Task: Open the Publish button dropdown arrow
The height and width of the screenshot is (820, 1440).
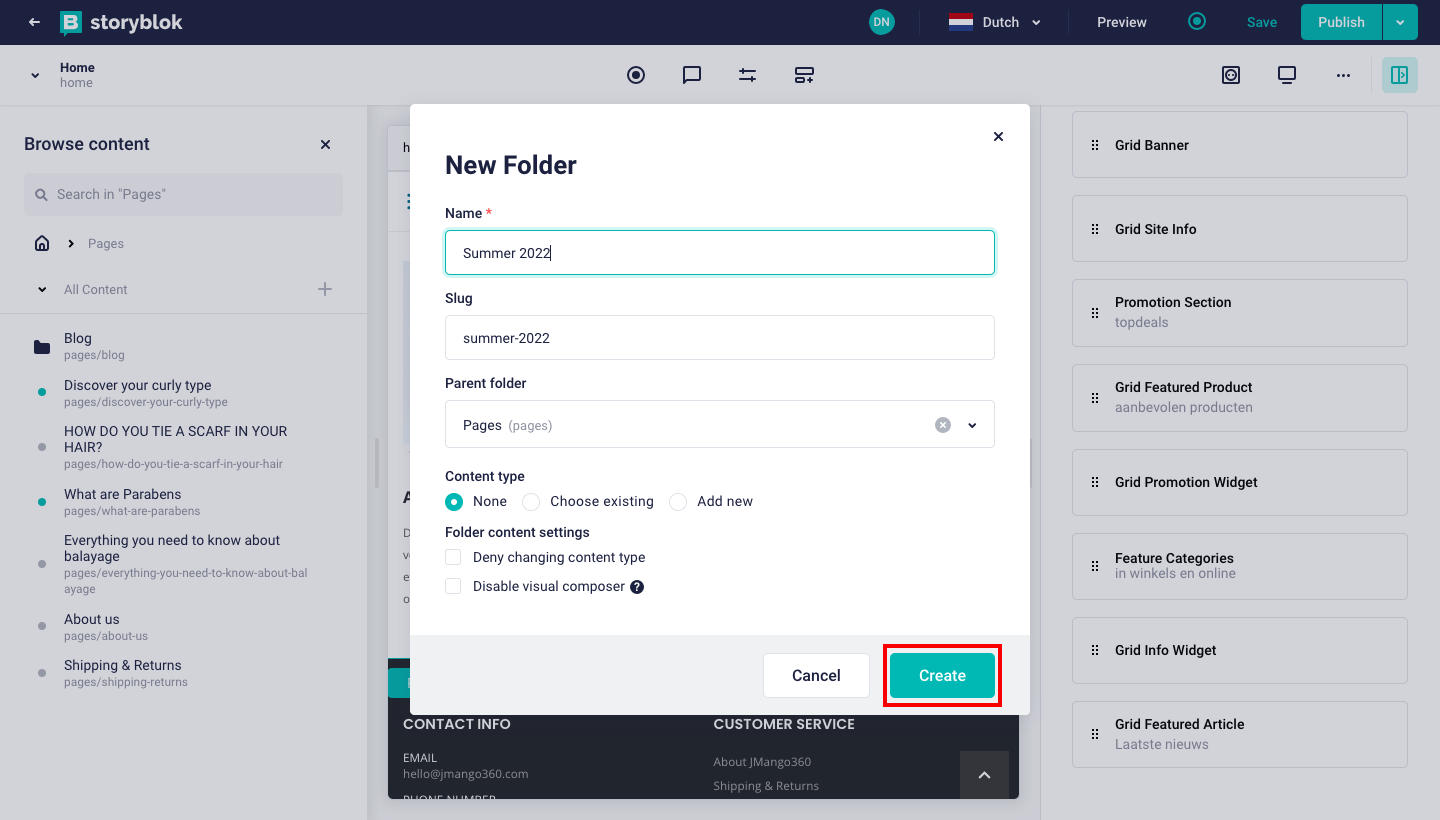Action: pyautogui.click(x=1399, y=22)
